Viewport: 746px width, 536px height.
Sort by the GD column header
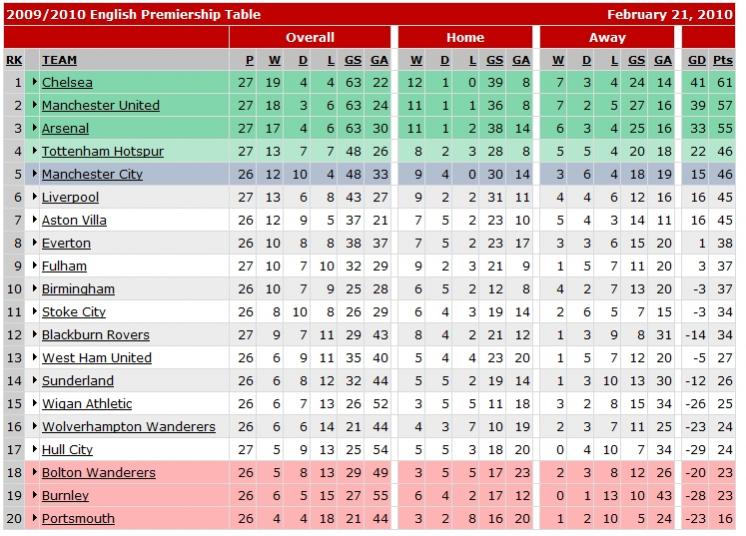(697, 60)
